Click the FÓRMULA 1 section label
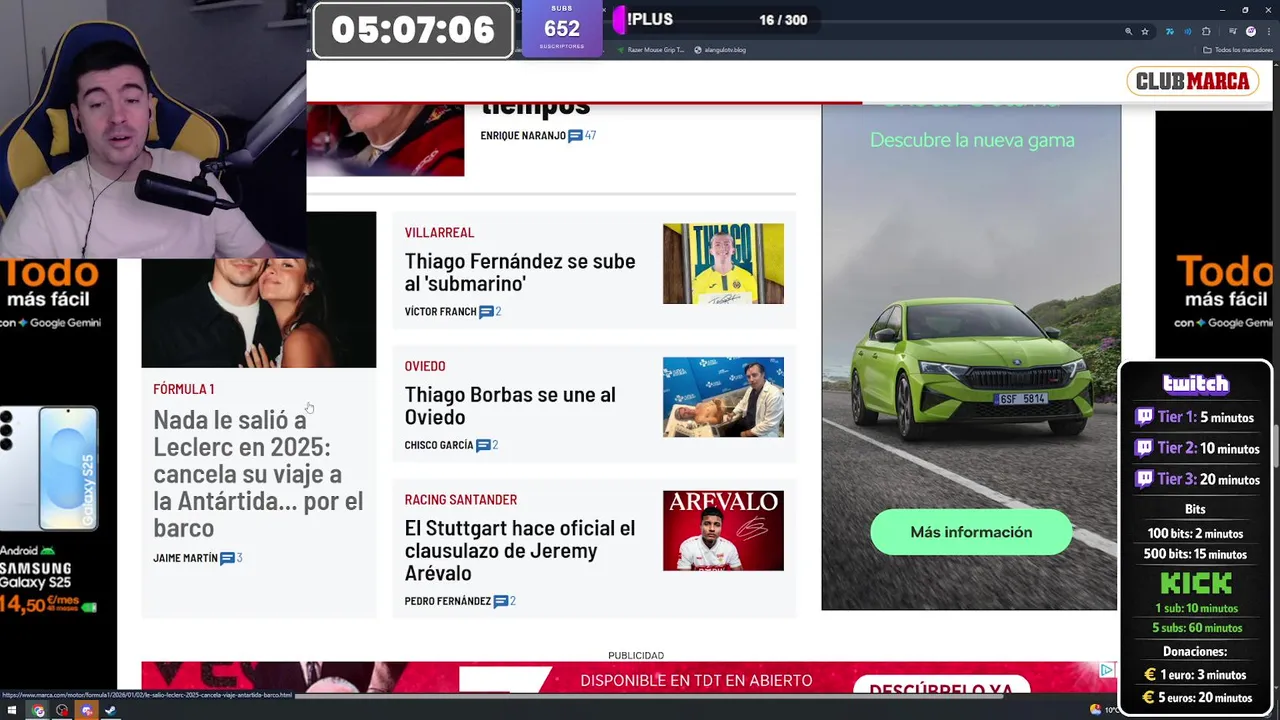This screenshot has width=1280, height=720. 184,389
